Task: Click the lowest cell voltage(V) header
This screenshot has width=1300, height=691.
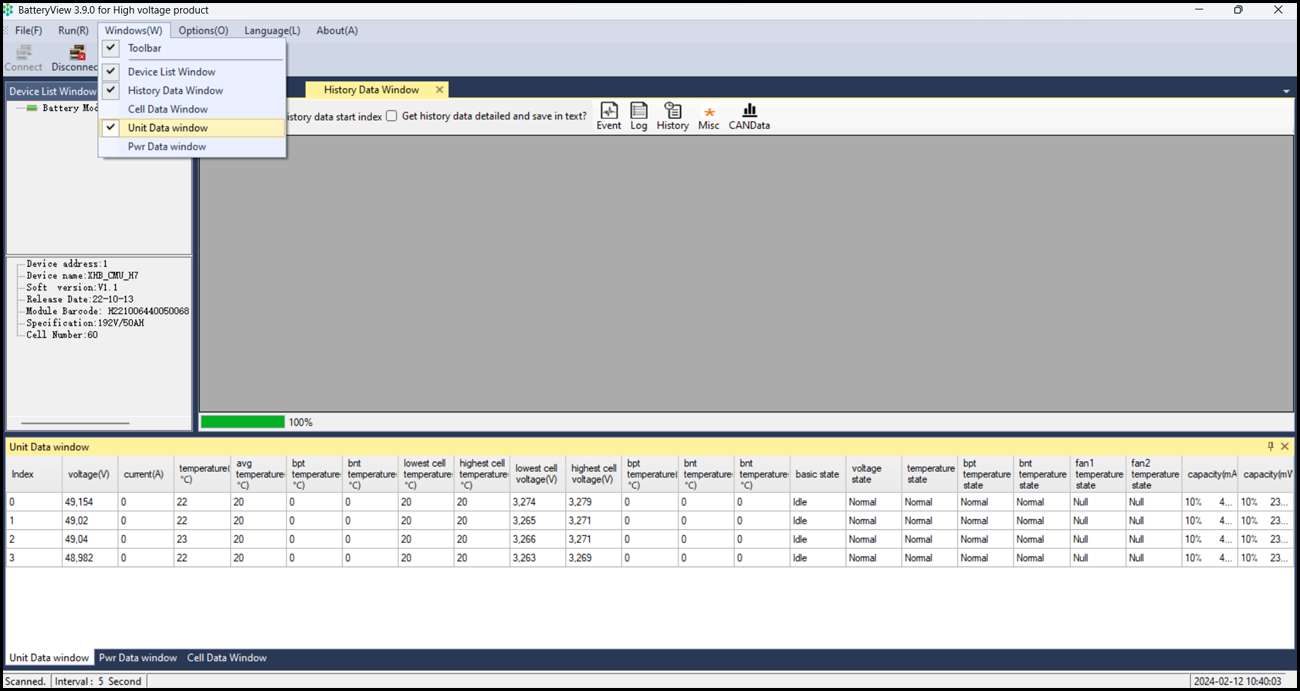Action: [538, 474]
